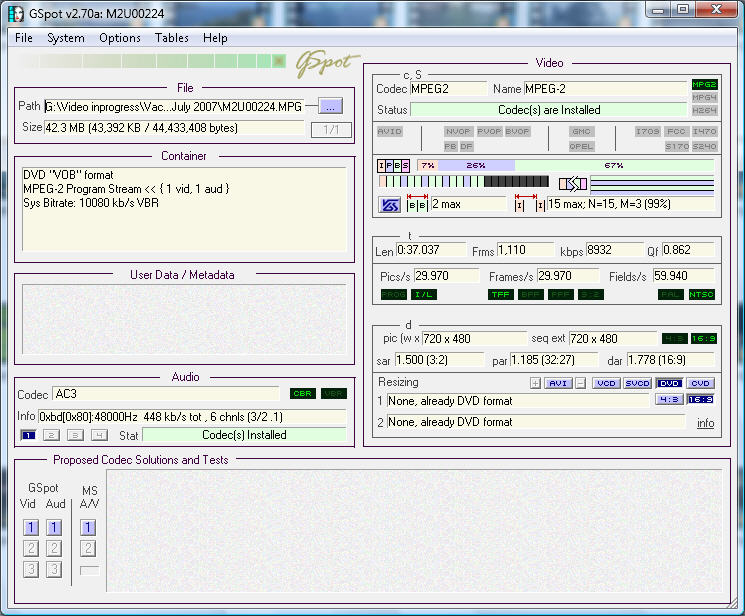Click the MPG2 codec indicator
Viewport: 745px width, 616px height.
(x=704, y=85)
